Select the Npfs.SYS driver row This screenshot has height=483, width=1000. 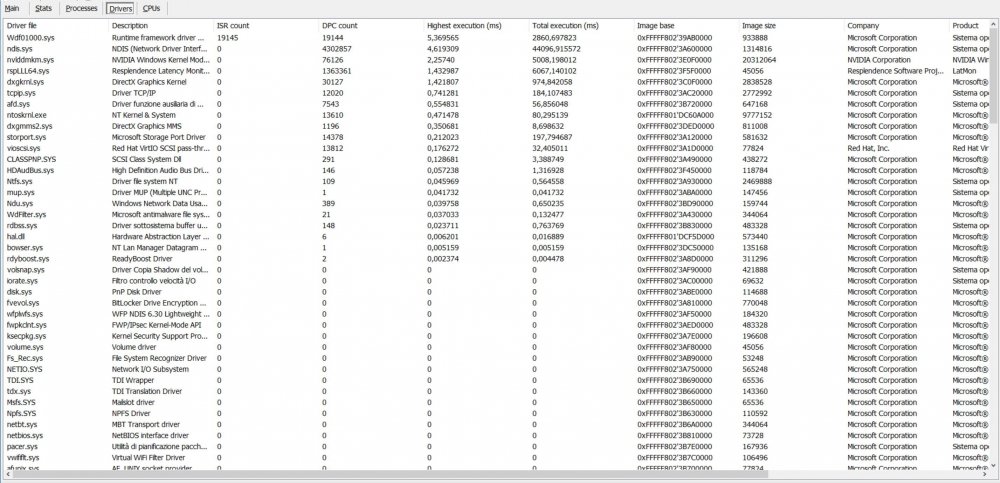click(496, 413)
